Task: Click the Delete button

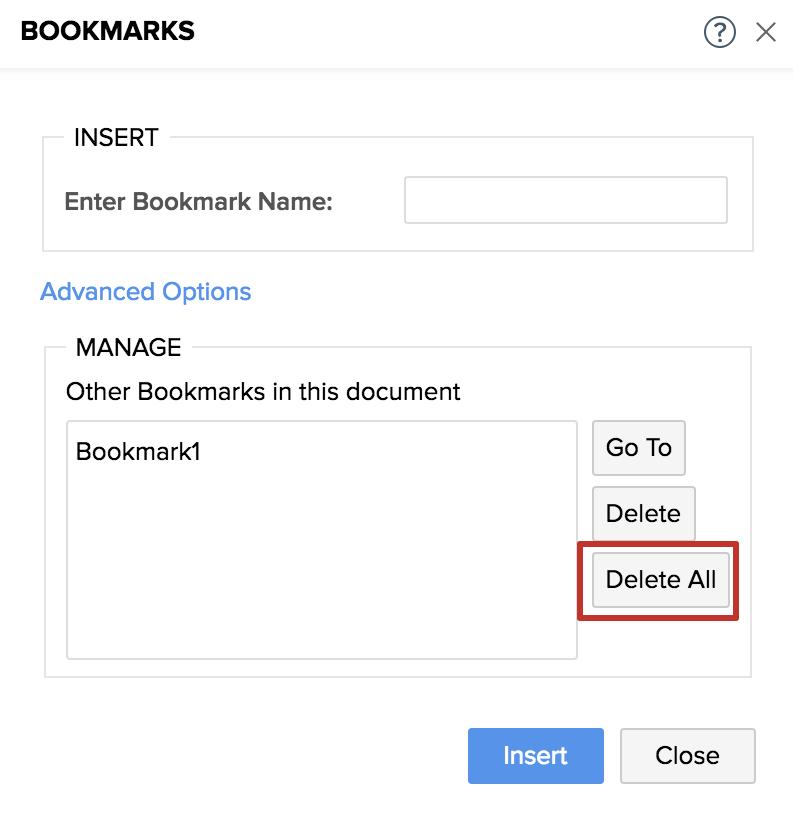Action: pos(643,514)
